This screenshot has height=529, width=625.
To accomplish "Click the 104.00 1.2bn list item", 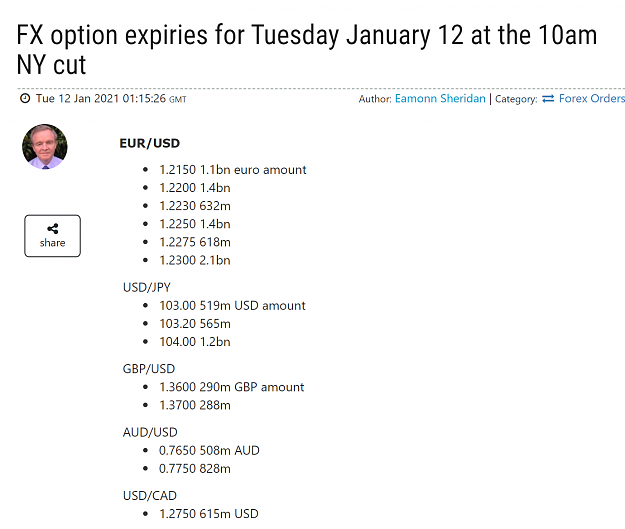I will (195, 342).
